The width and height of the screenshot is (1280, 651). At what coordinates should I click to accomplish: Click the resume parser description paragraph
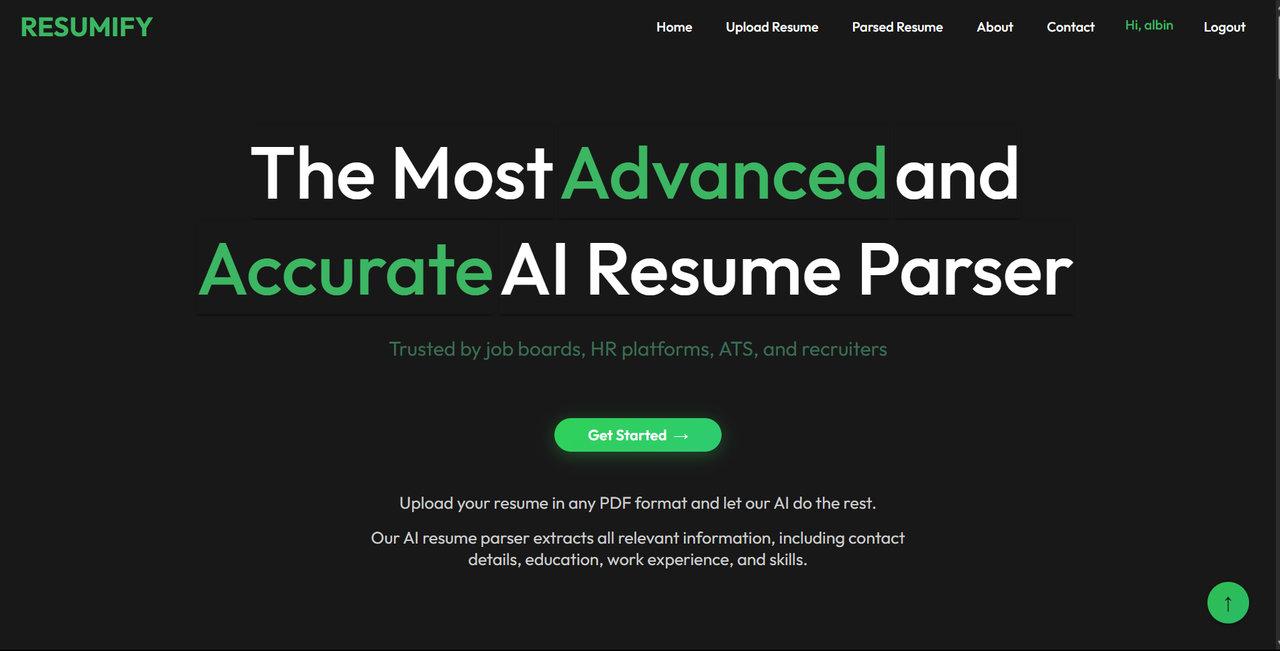coord(637,548)
